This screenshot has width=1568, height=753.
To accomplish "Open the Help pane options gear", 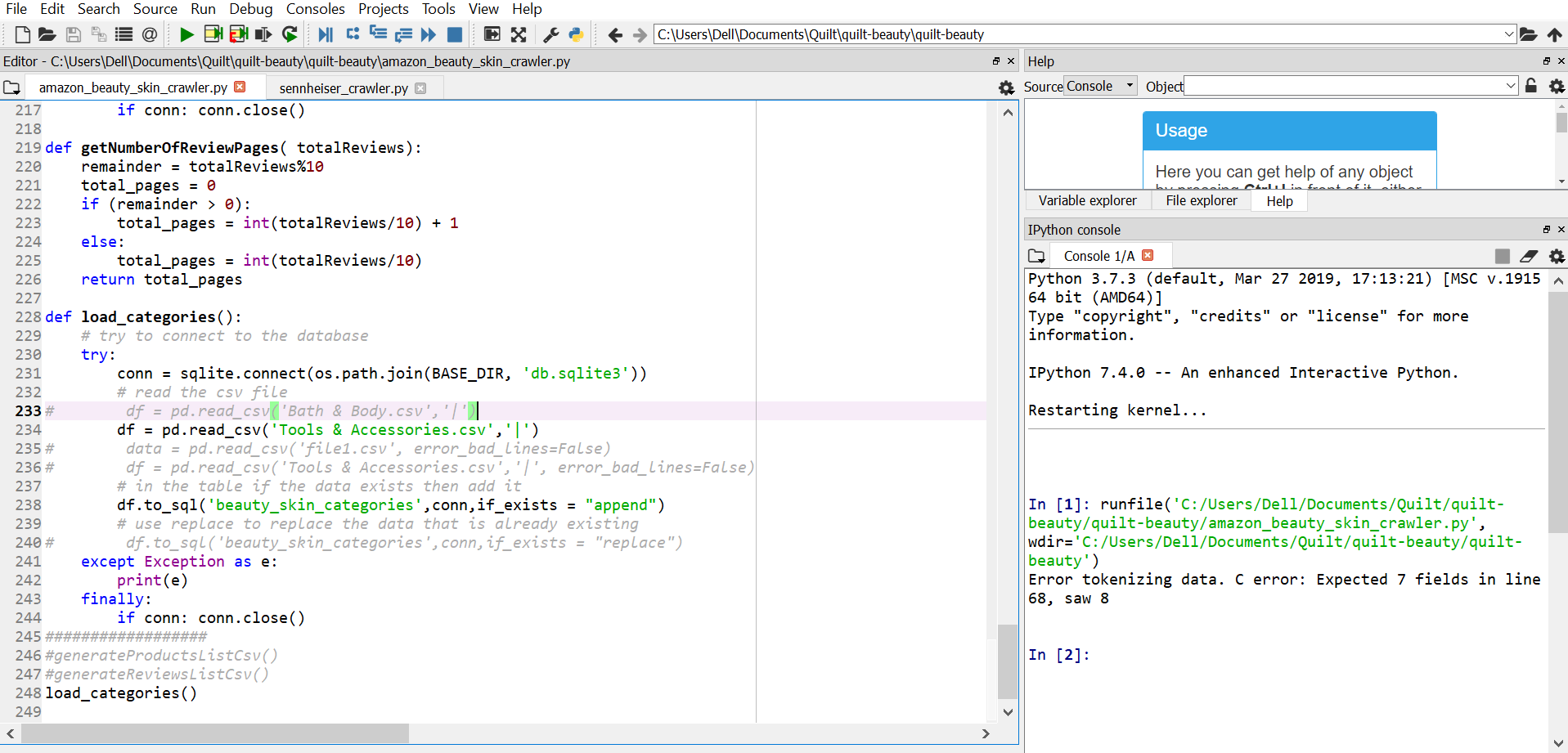I will [1557, 86].
